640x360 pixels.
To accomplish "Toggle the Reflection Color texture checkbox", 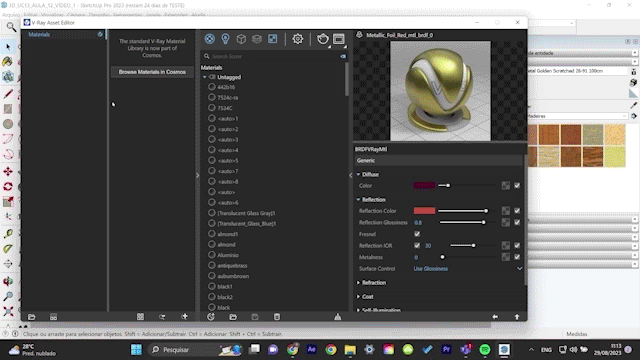I will click(x=517, y=211).
